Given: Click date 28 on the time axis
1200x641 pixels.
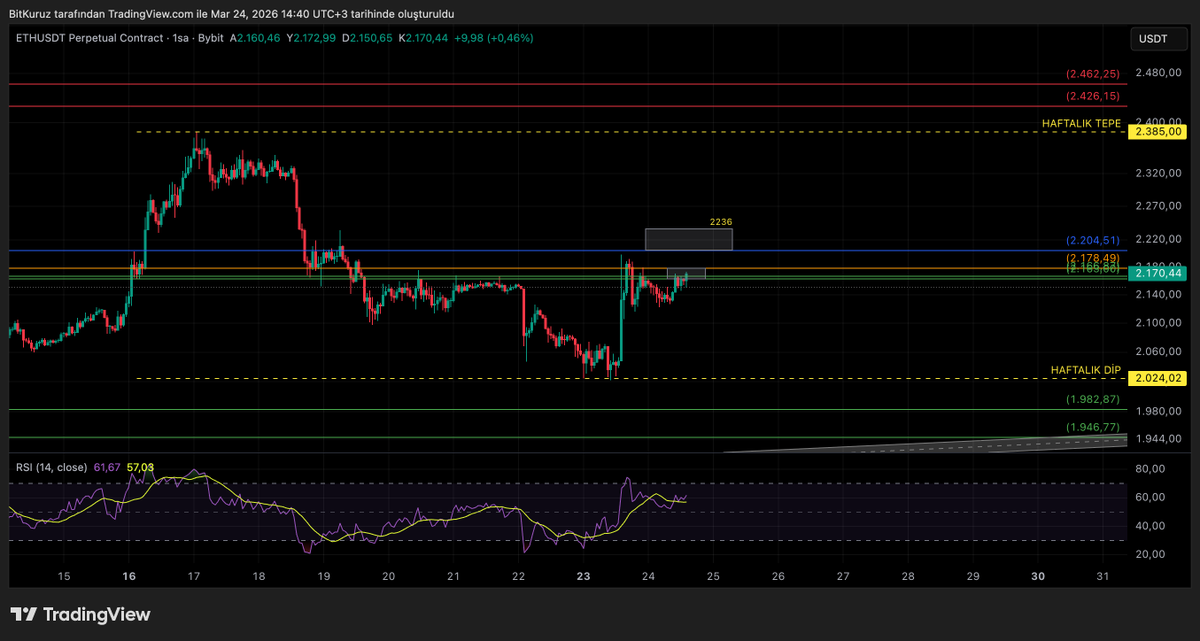Looking at the screenshot, I should (x=909, y=577).
